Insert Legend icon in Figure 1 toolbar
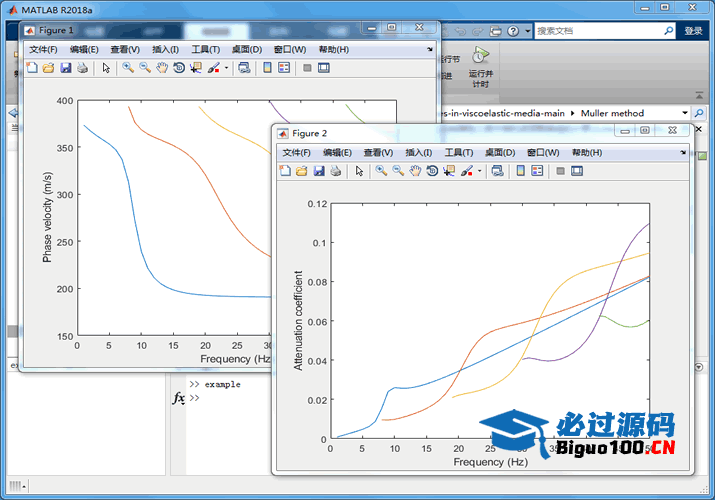Viewport: 715px width, 500px height. [x=284, y=68]
